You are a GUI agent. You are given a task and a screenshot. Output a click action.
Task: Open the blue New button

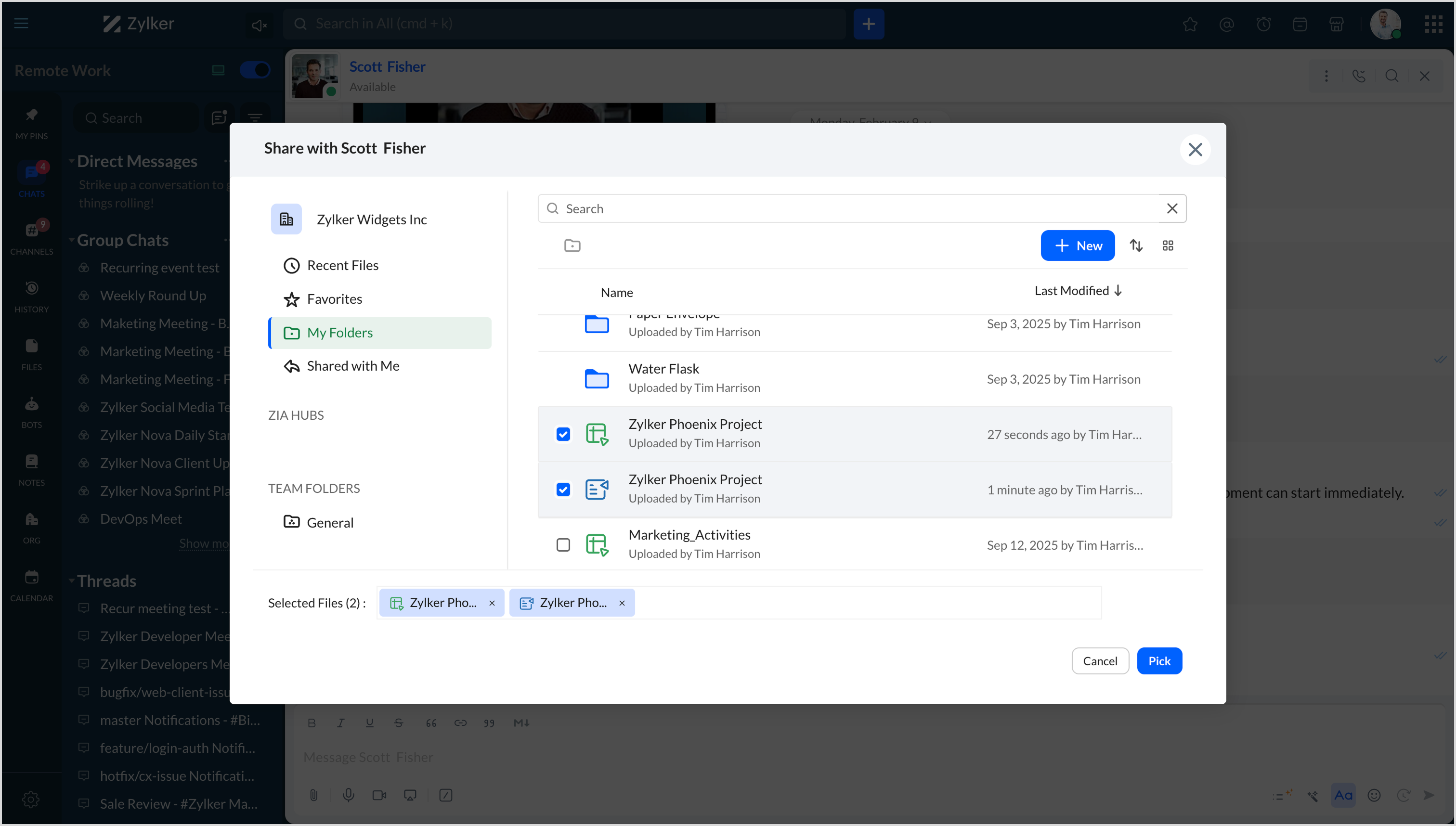pos(1077,245)
